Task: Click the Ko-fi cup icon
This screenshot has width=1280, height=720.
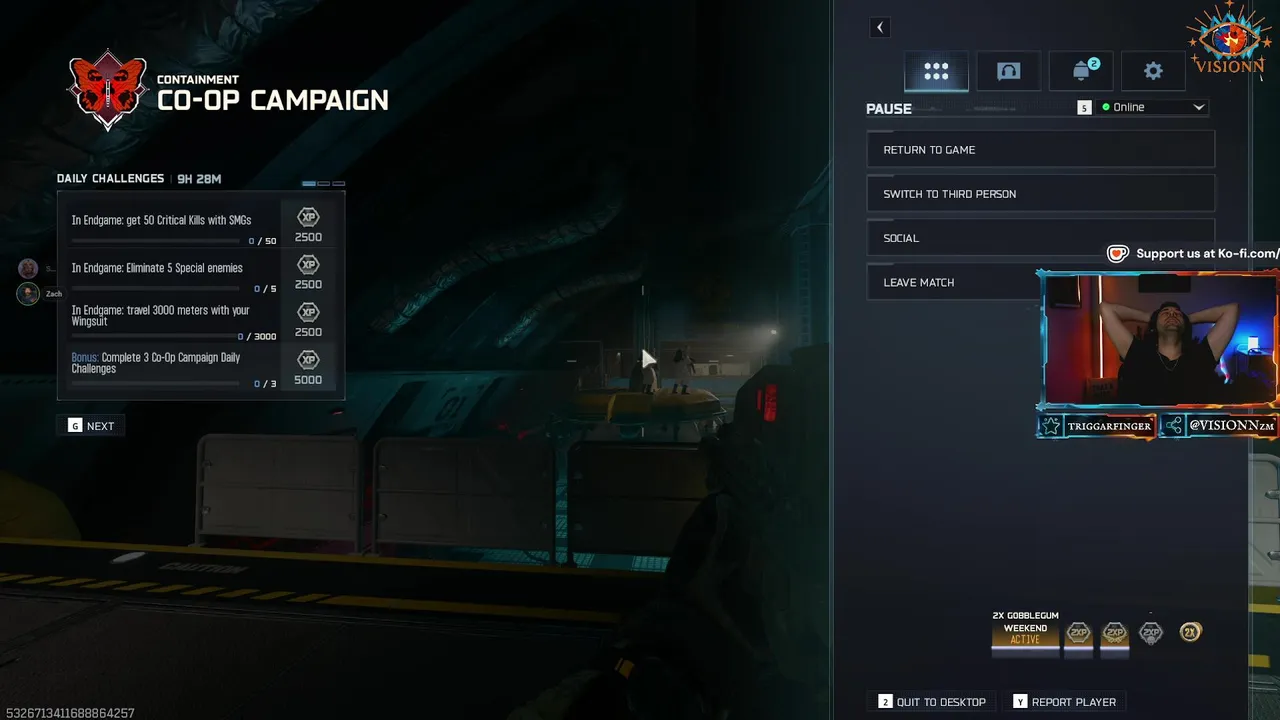Action: point(1118,254)
